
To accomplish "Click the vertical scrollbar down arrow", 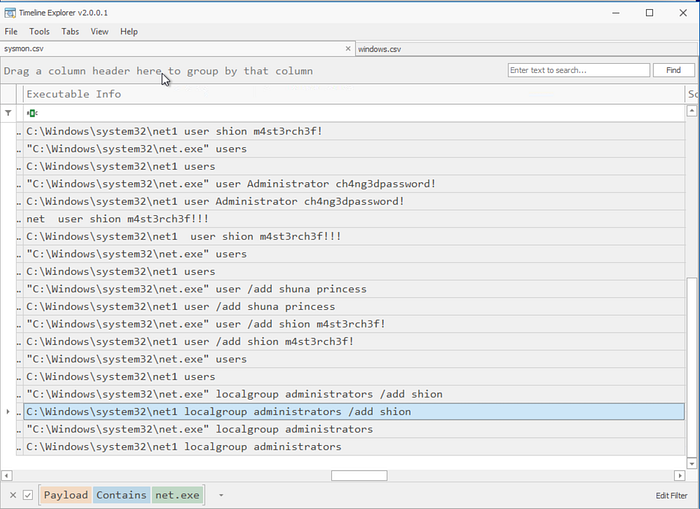I will point(692,463).
